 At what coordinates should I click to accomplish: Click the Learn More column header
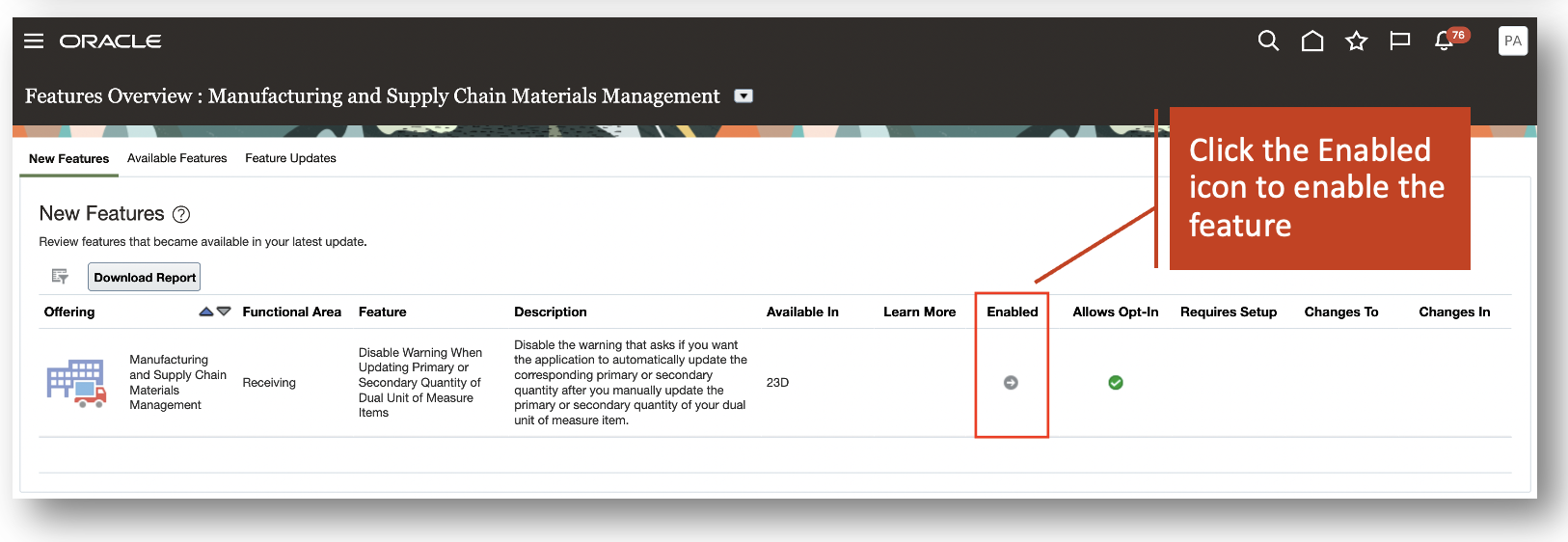920,312
